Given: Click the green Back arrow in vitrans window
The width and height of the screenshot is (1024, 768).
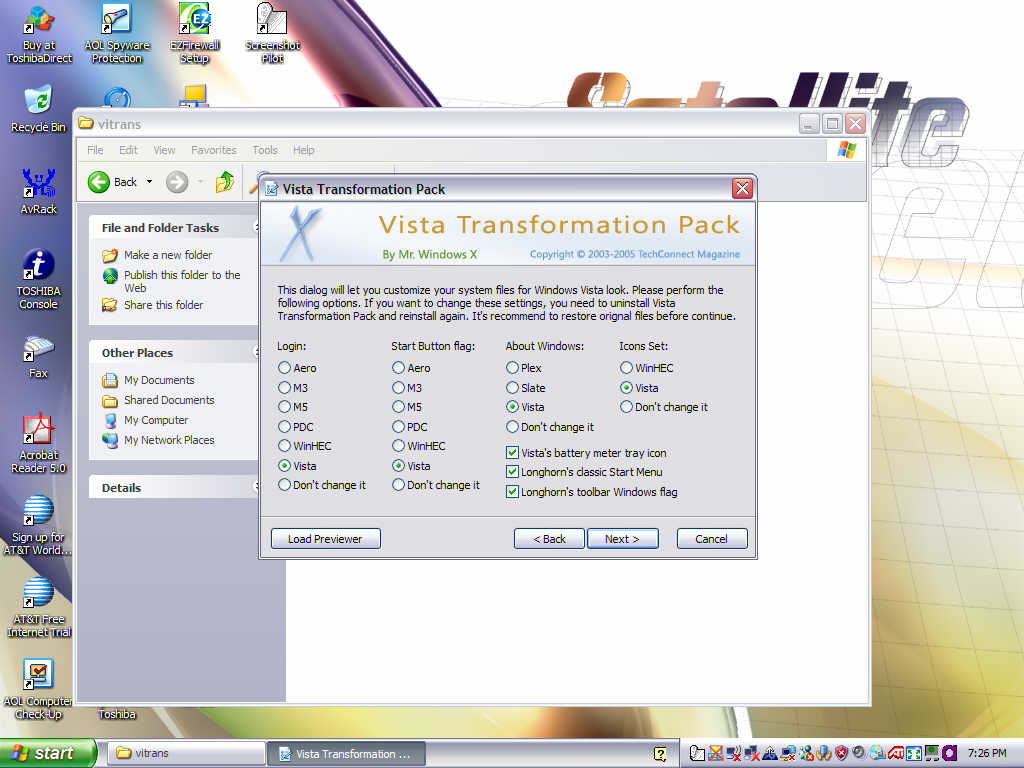Looking at the screenshot, I should coord(99,182).
